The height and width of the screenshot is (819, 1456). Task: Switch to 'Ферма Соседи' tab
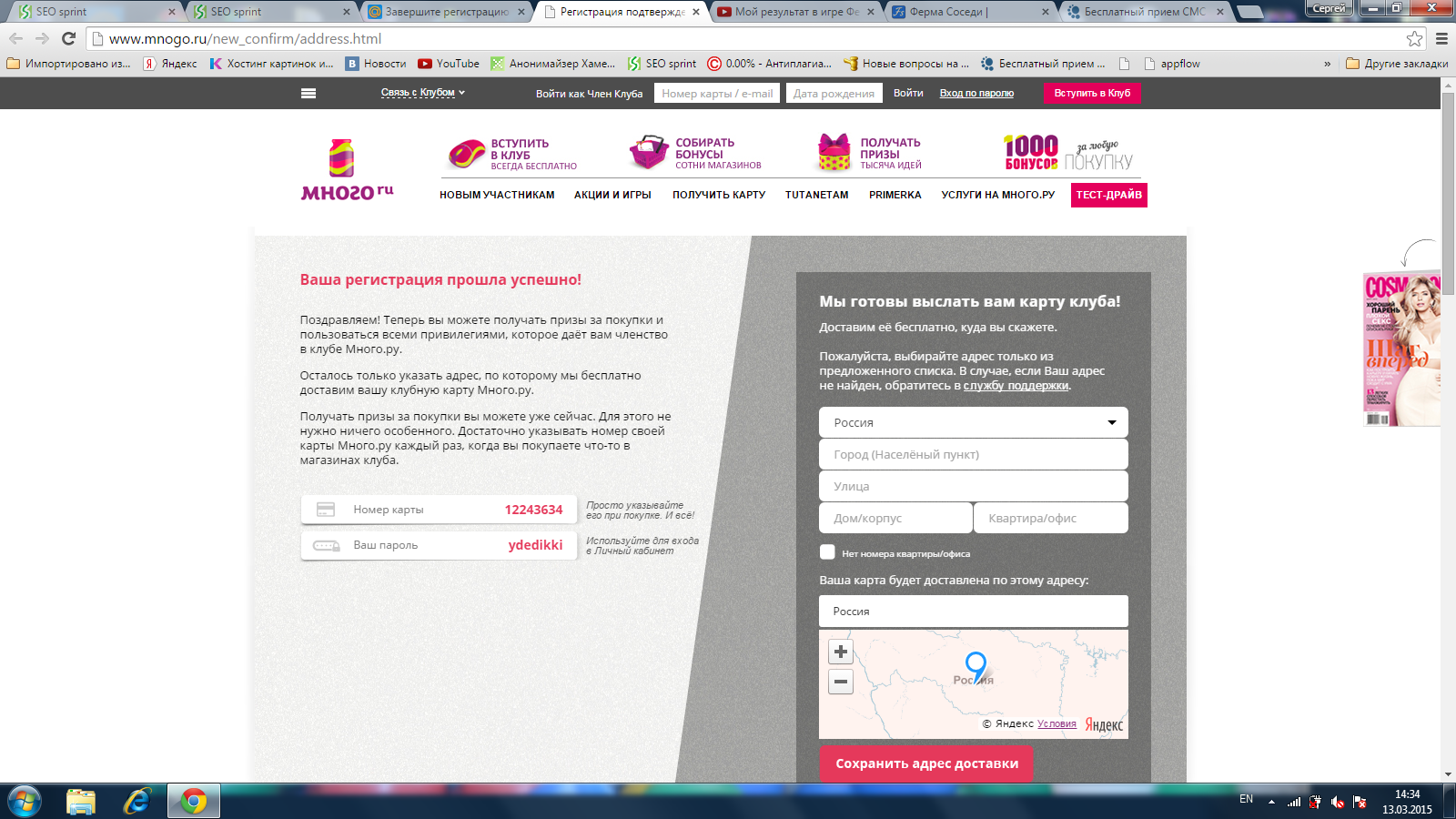[971, 12]
